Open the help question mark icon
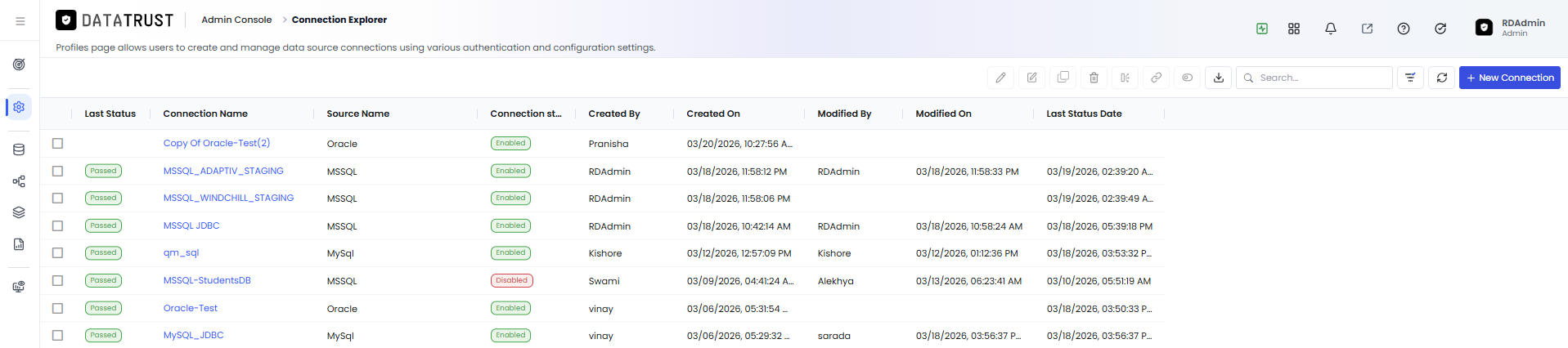1568x348 pixels. pos(1404,29)
